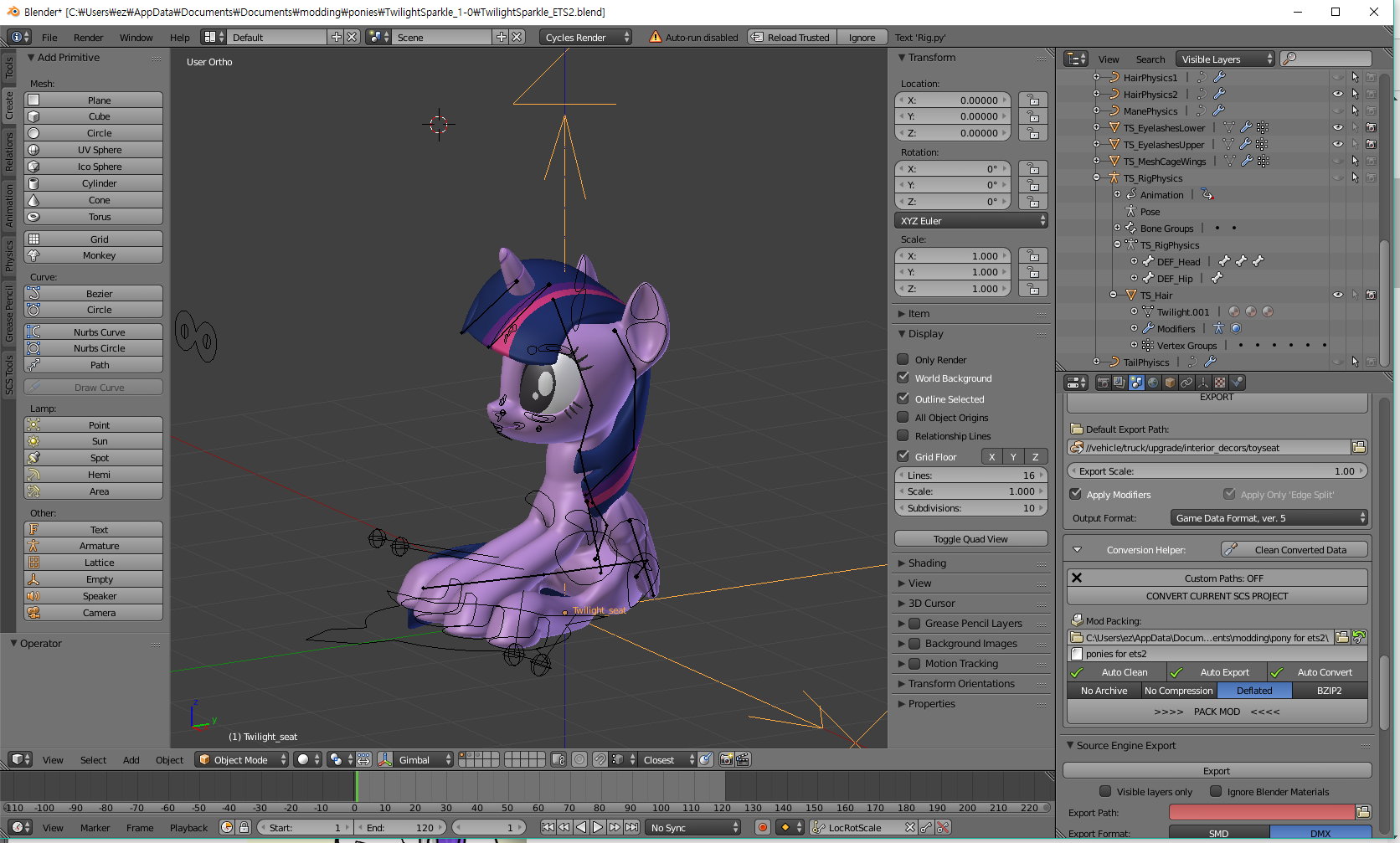This screenshot has width=1400, height=843.
Task: Click the DEF_Head bone icon
Action: click(x=1148, y=261)
